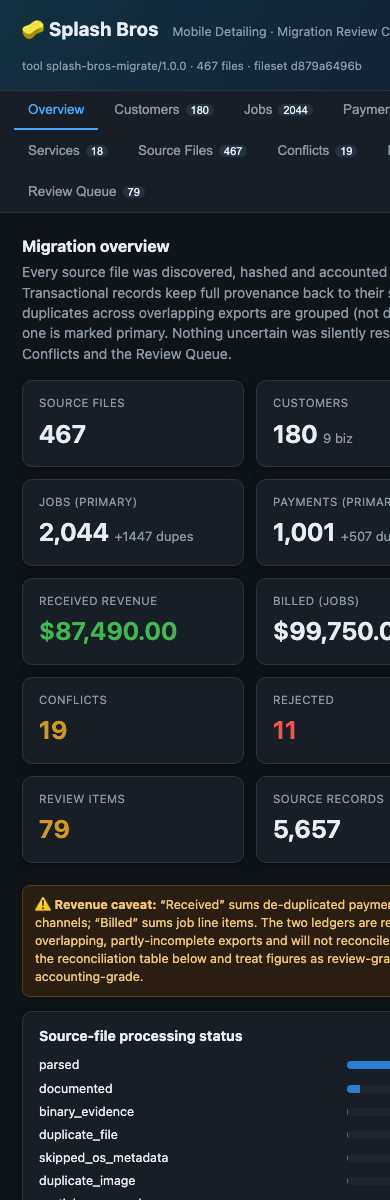This screenshot has height=1200, width=390.
Task: Click the 'skipped_os_metadata' status label
Action: click(x=104, y=1157)
